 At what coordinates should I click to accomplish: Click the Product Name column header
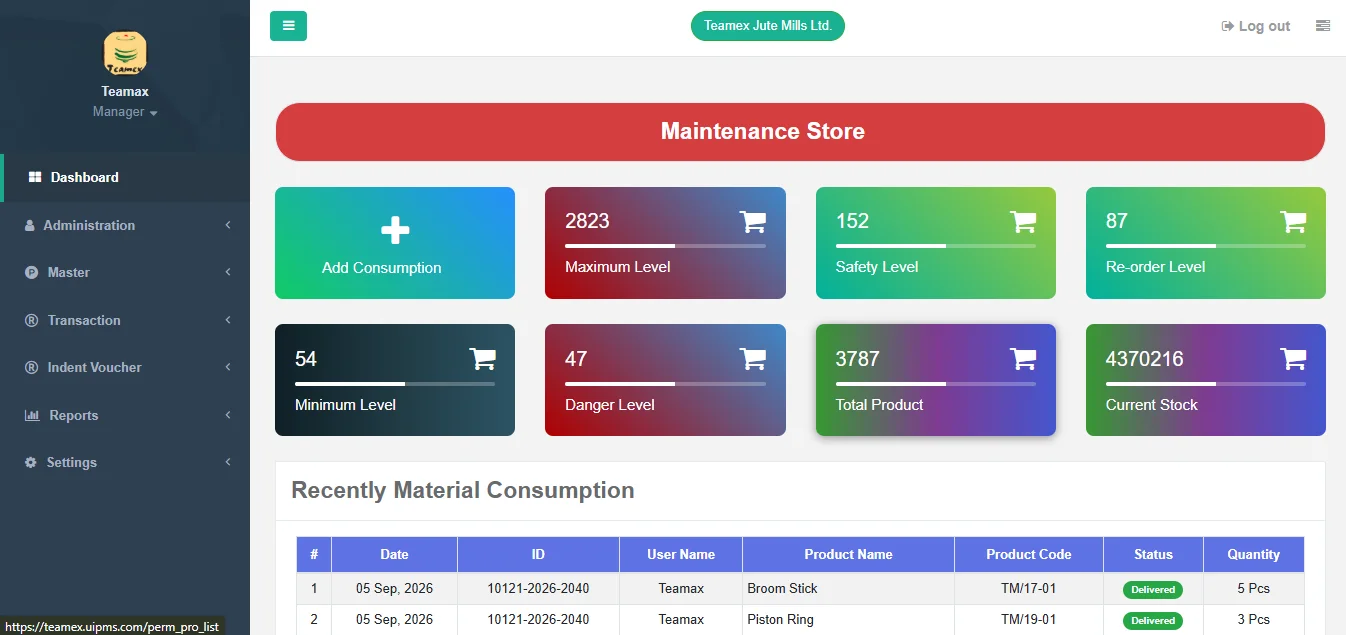(848, 554)
